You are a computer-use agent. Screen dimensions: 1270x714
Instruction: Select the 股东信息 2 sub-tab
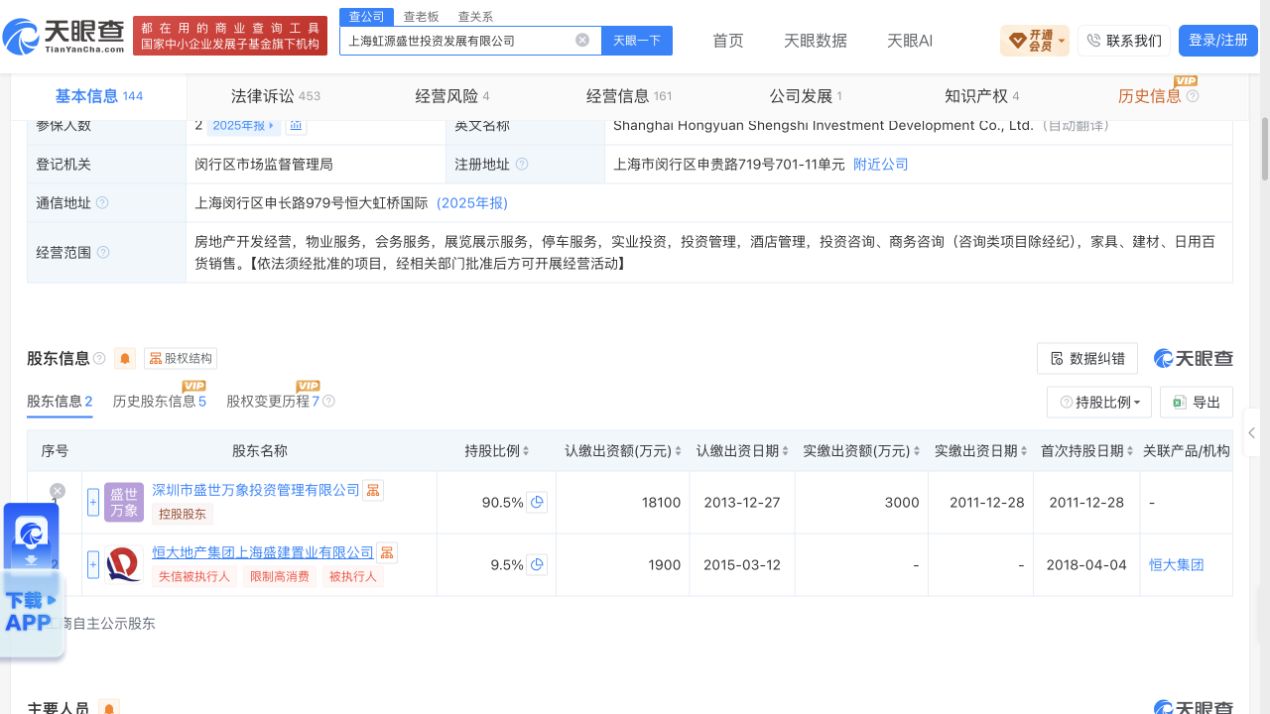click(60, 401)
